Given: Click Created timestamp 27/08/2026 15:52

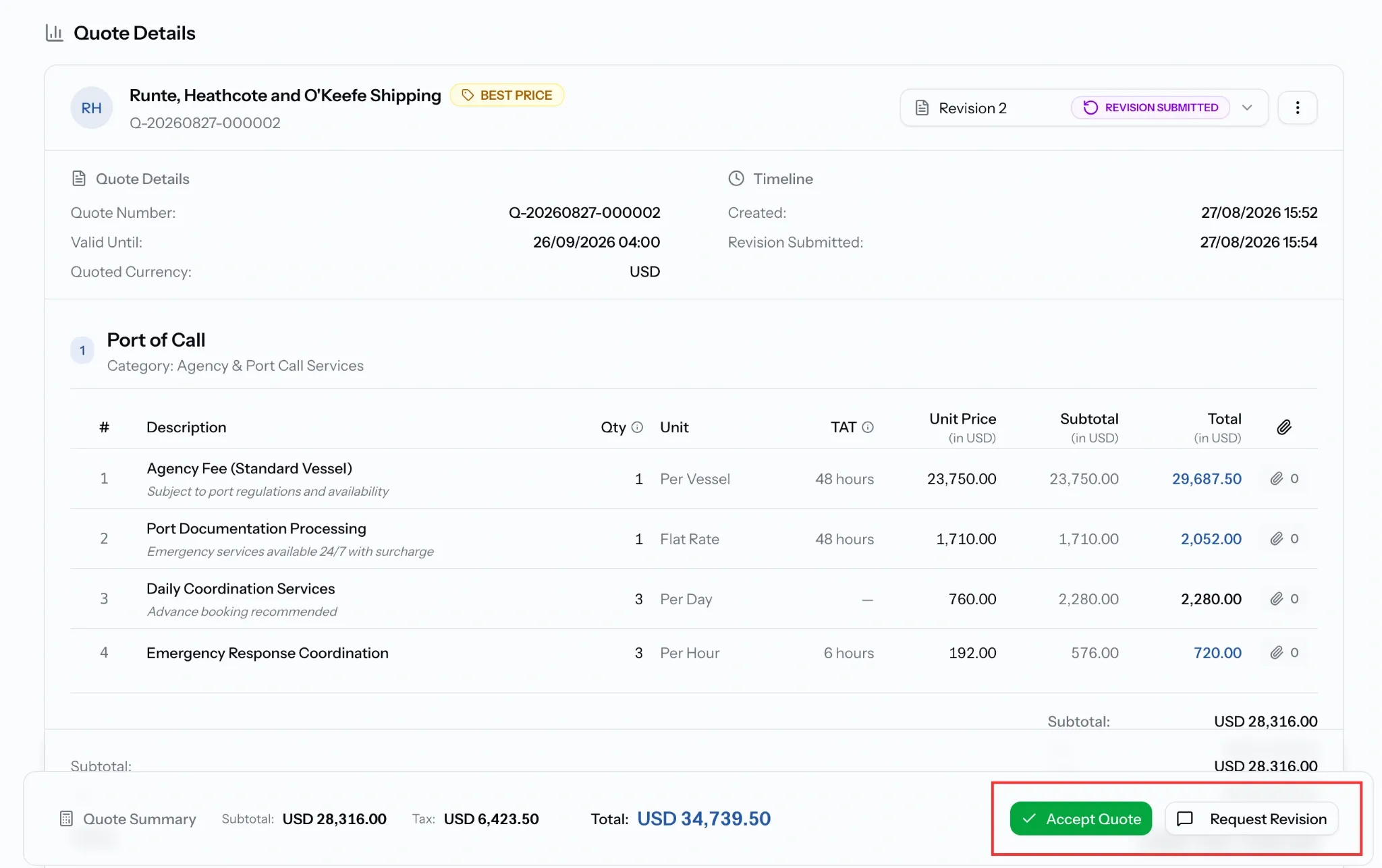Looking at the screenshot, I should (1259, 212).
